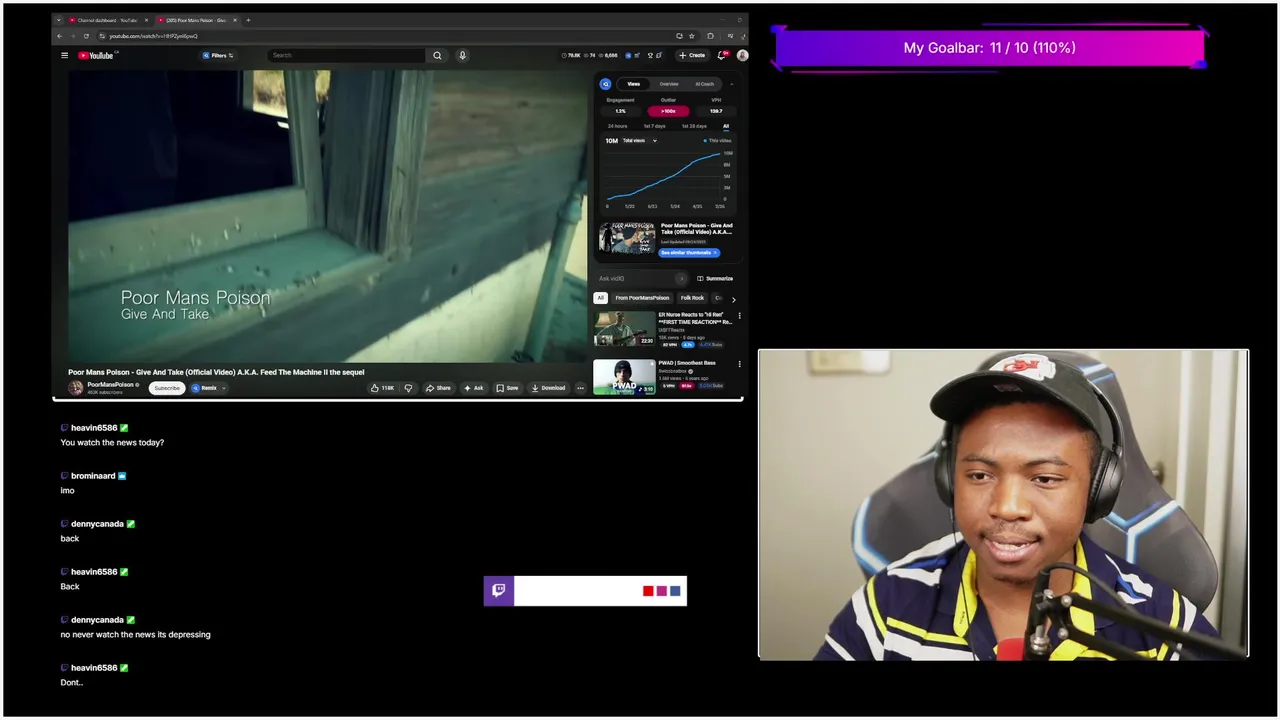Open options for the PWAD Smoothest Bass video
This screenshot has height=720, width=1280.
click(739, 364)
